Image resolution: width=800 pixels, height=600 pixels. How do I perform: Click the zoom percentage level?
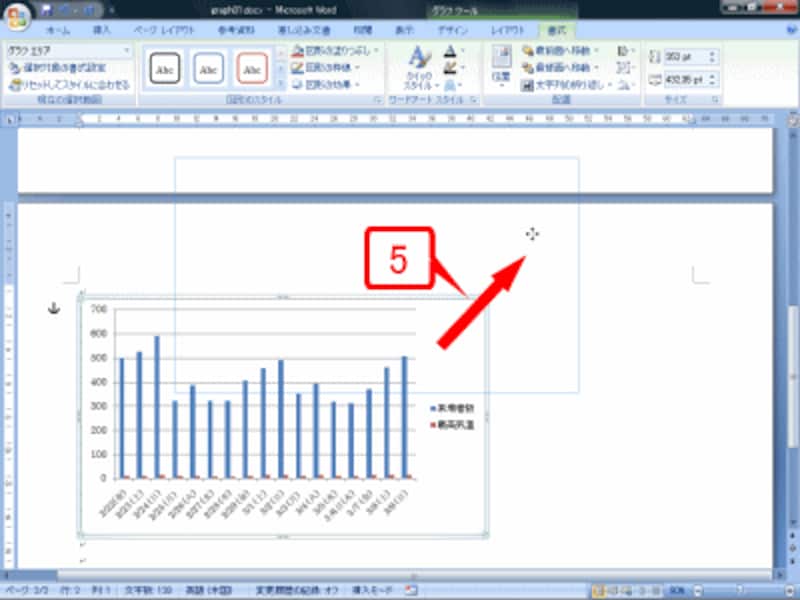(x=677, y=591)
